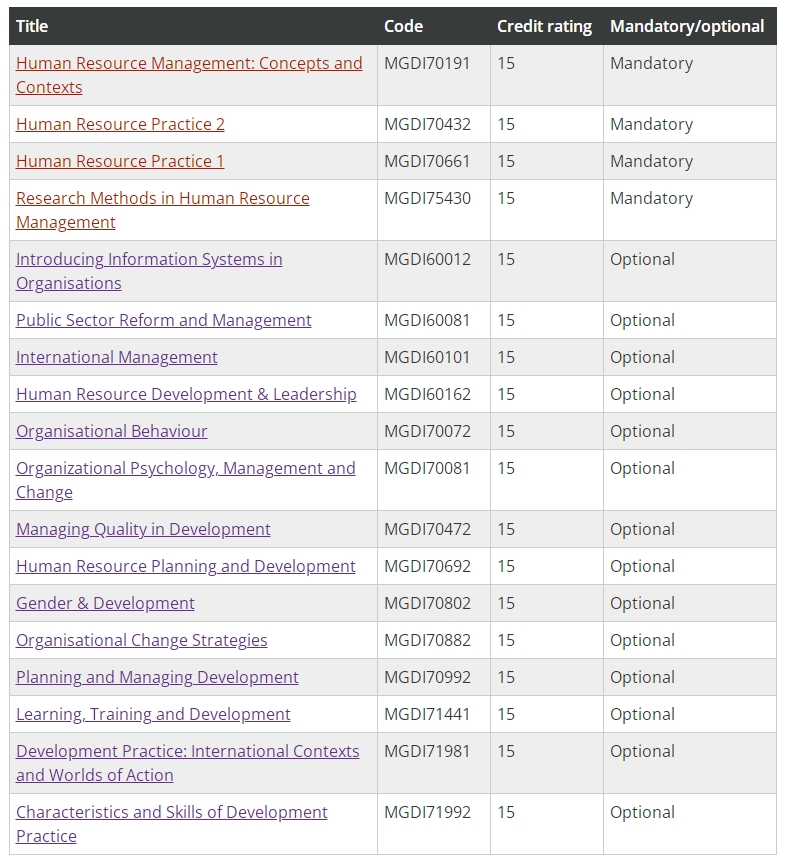Click Introducing Information Systems in Organisations link
786x864 pixels.
tap(149, 260)
